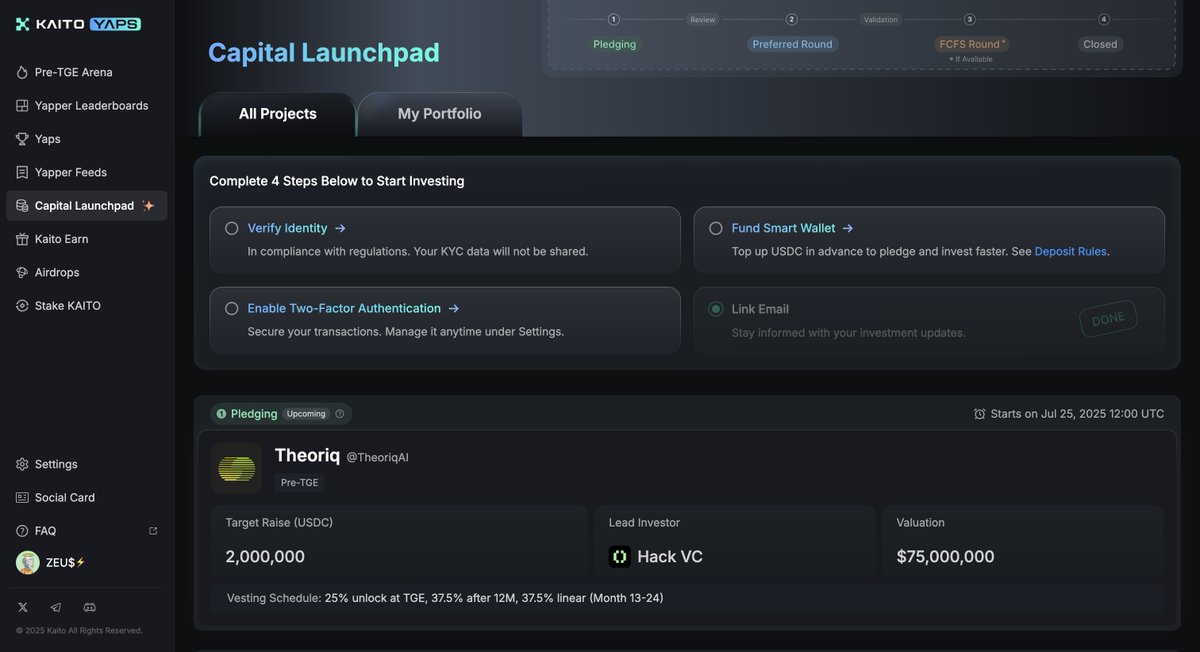Screen dimensions: 1200x652
Task: Open the Deposit Rules link
Action: [x=1070, y=251]
